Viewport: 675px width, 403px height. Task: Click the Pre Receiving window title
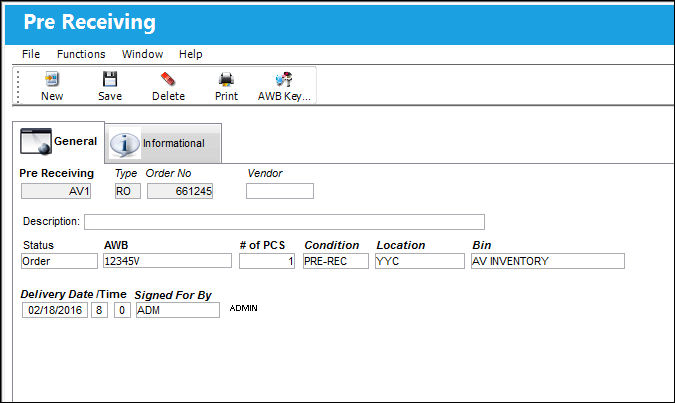[90, 22]
